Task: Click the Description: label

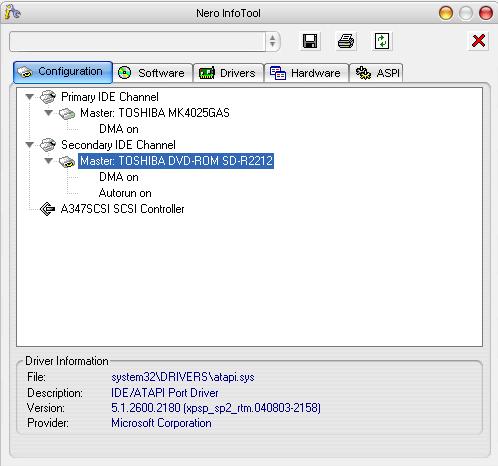Action: pos(55,393)
